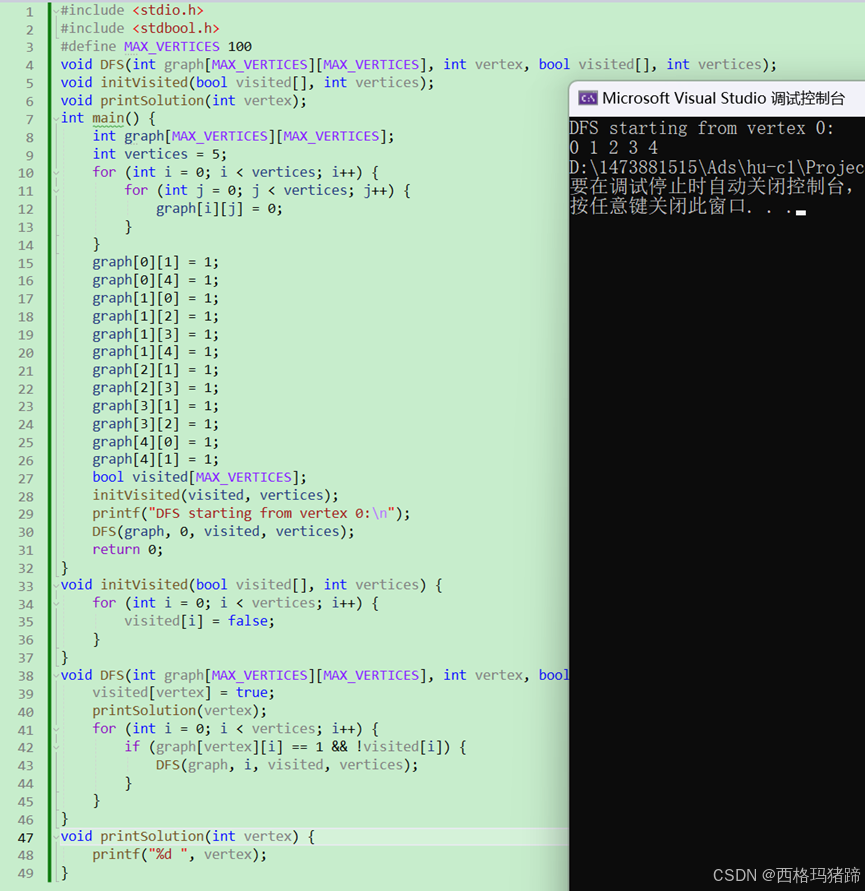Click the initVisited prototype on line 5

pyautogui.click(x=248, y=83)
